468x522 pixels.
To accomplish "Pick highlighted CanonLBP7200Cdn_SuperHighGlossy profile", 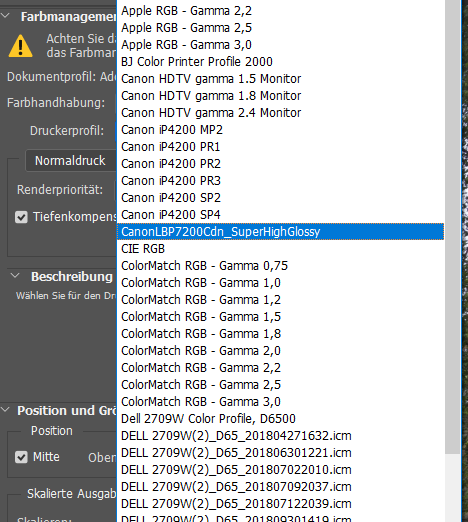I will (x=281, y=232).
